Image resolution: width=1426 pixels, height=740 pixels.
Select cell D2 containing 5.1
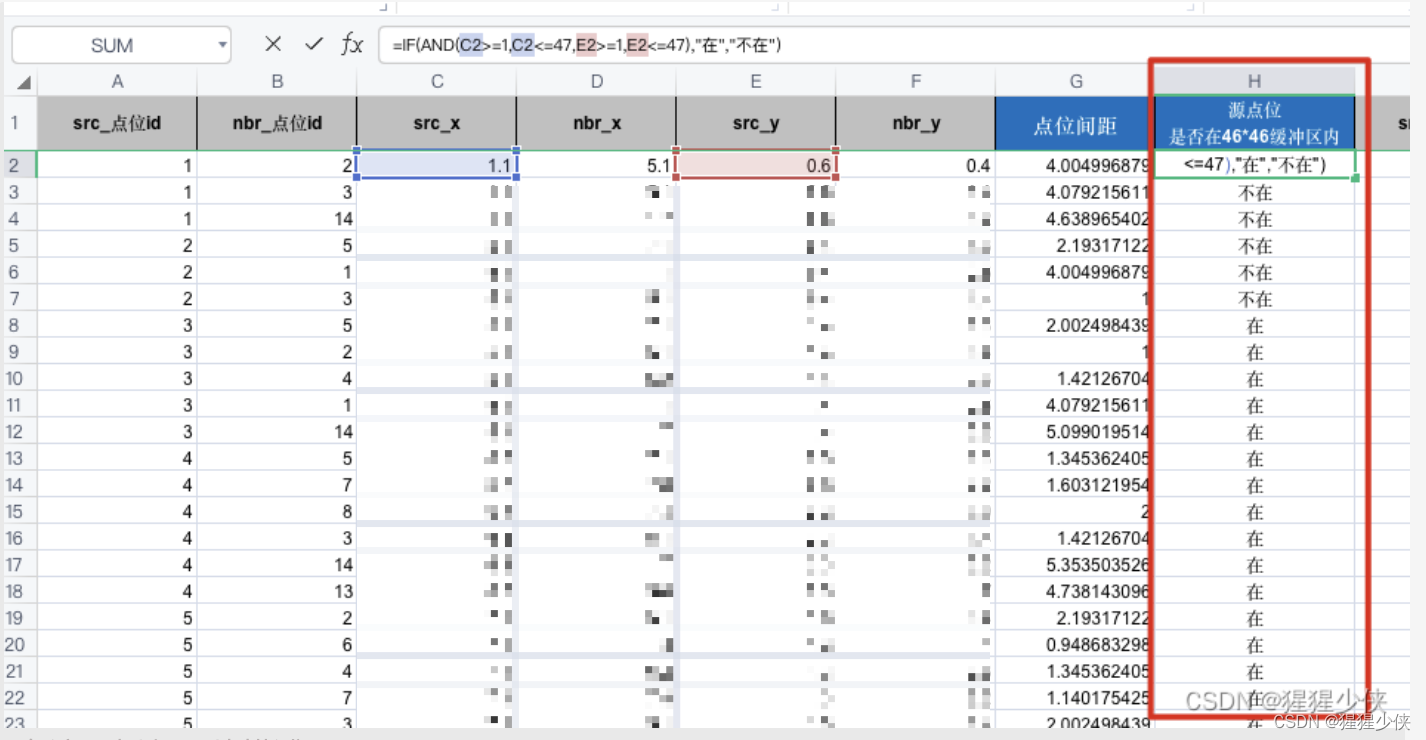coord(596,165)
